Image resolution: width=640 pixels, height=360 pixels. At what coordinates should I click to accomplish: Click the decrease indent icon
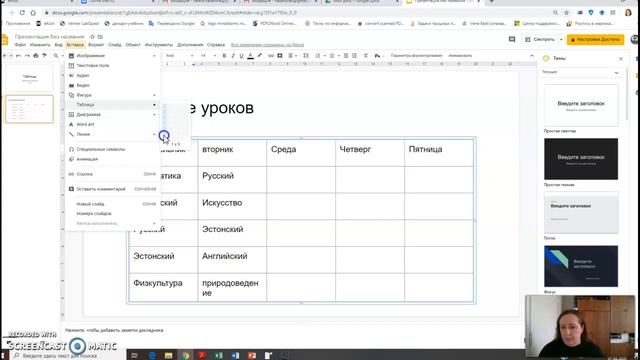(346, 56)
